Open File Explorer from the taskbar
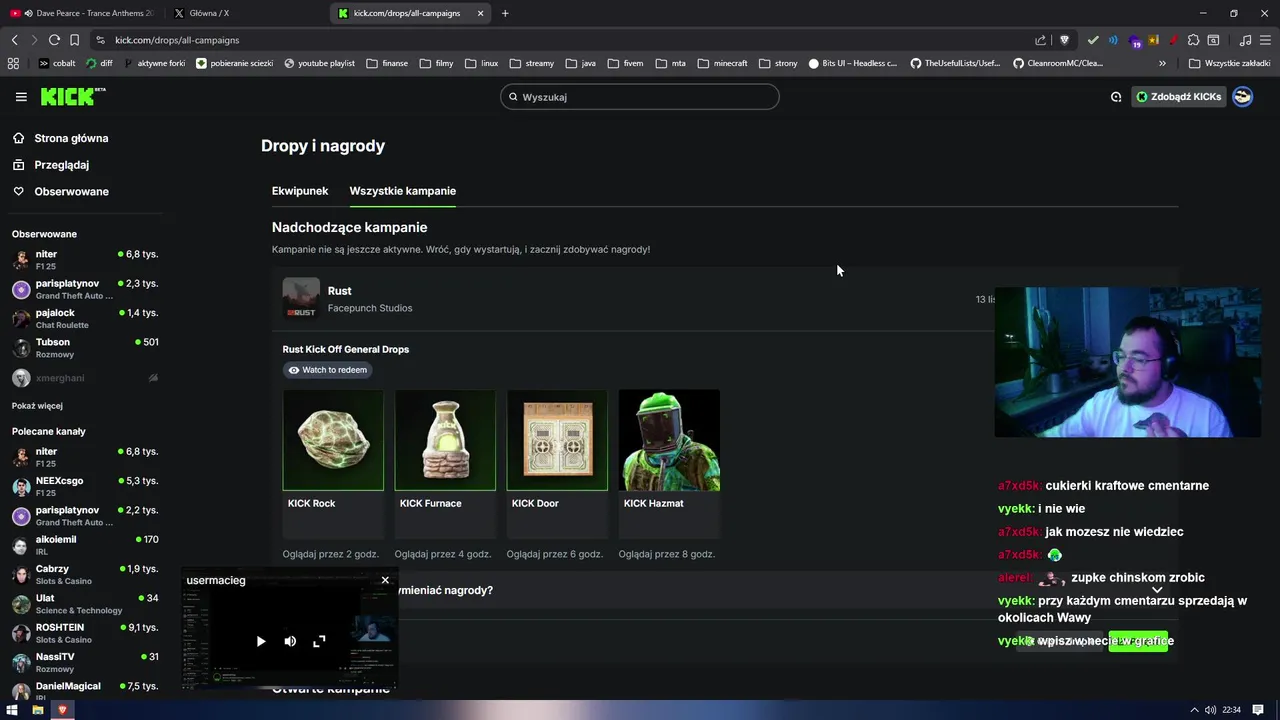This screenshot has width=1280, height=720. click(38, 710)
